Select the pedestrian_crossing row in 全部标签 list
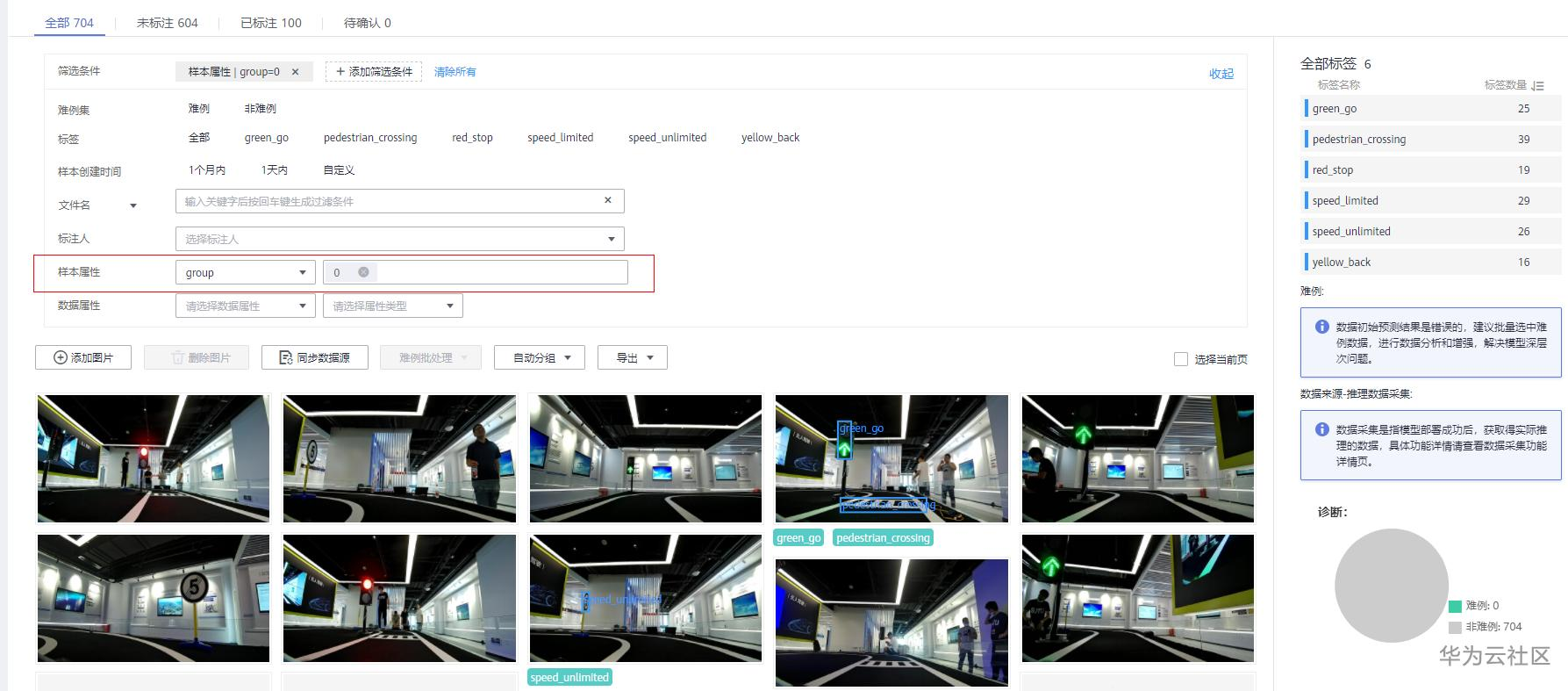1568x691 pixels. [x=1432, y=139]
